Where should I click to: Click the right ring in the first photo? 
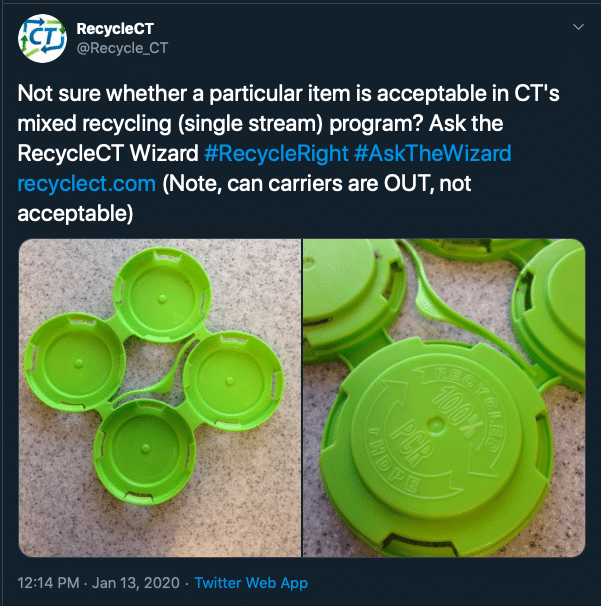tap(233, 381)
